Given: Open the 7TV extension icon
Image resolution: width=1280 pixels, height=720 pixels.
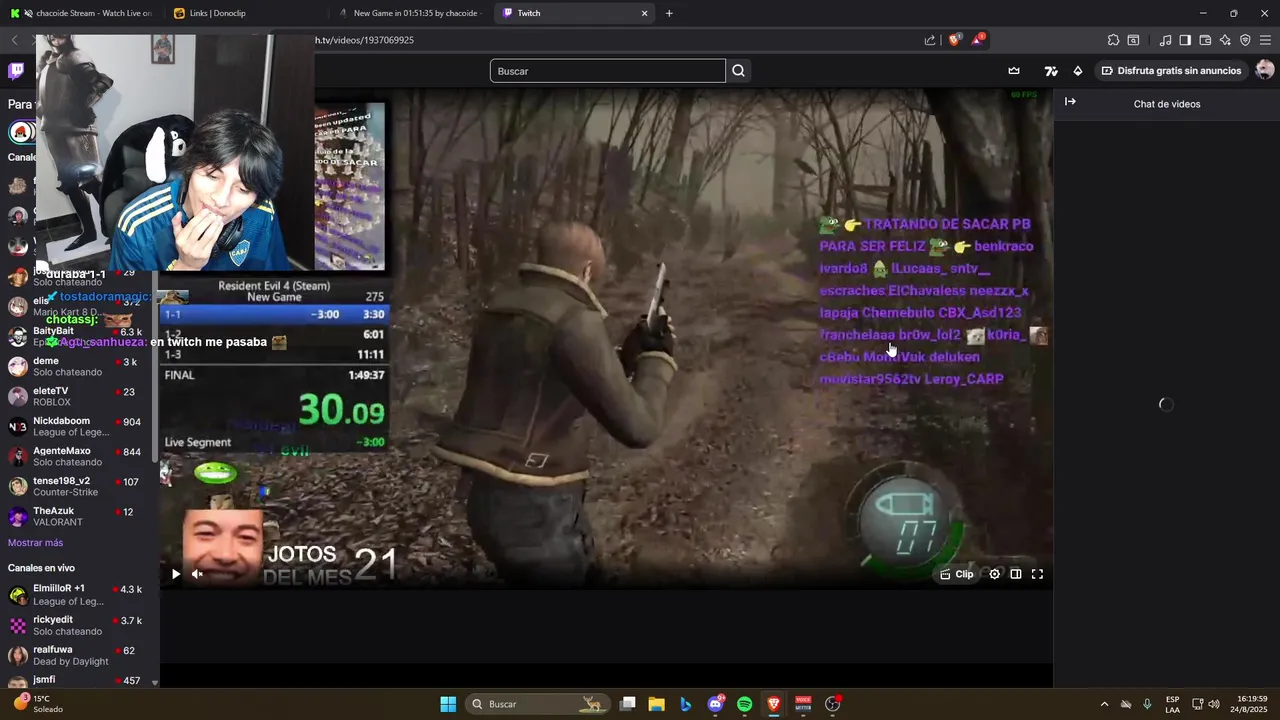Looking at the screenshot, I should click(x=1051, y=71).
